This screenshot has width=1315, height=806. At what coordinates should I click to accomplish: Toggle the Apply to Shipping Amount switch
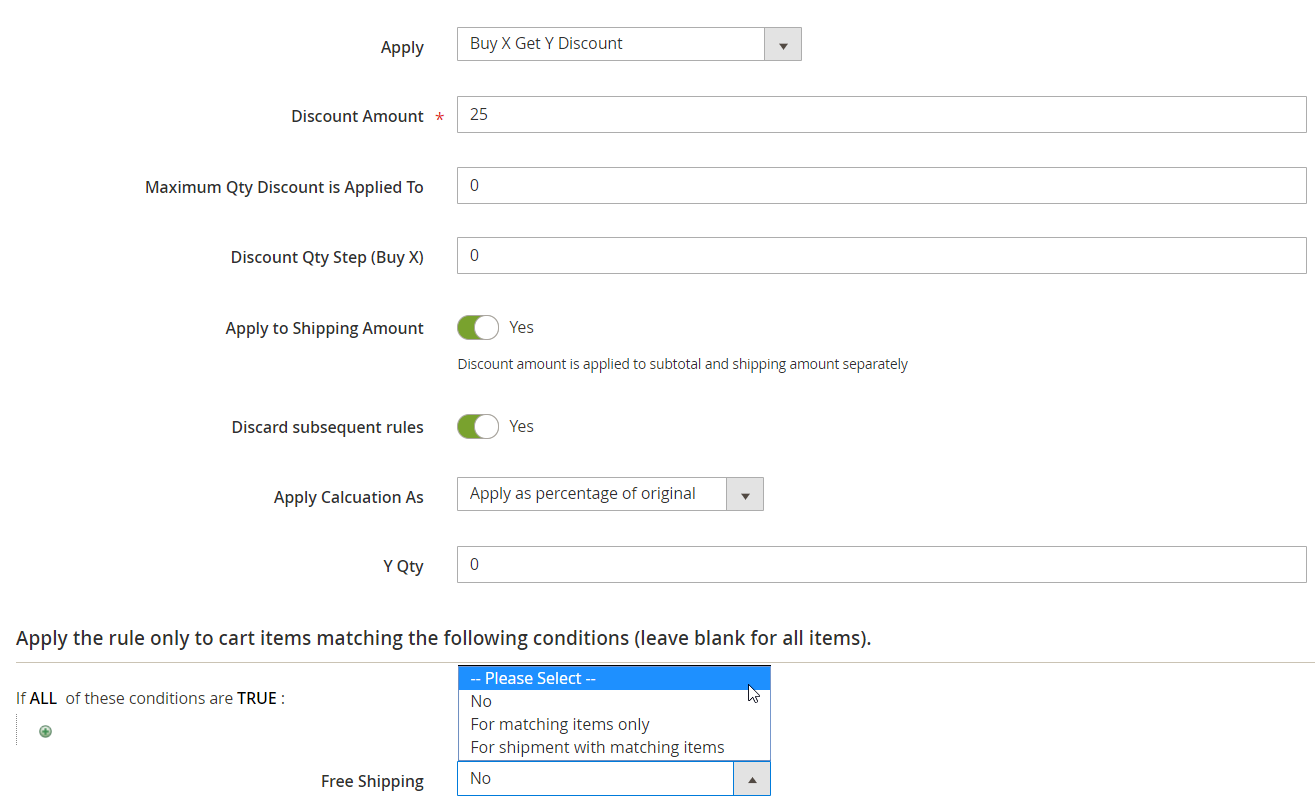(478, 328)
